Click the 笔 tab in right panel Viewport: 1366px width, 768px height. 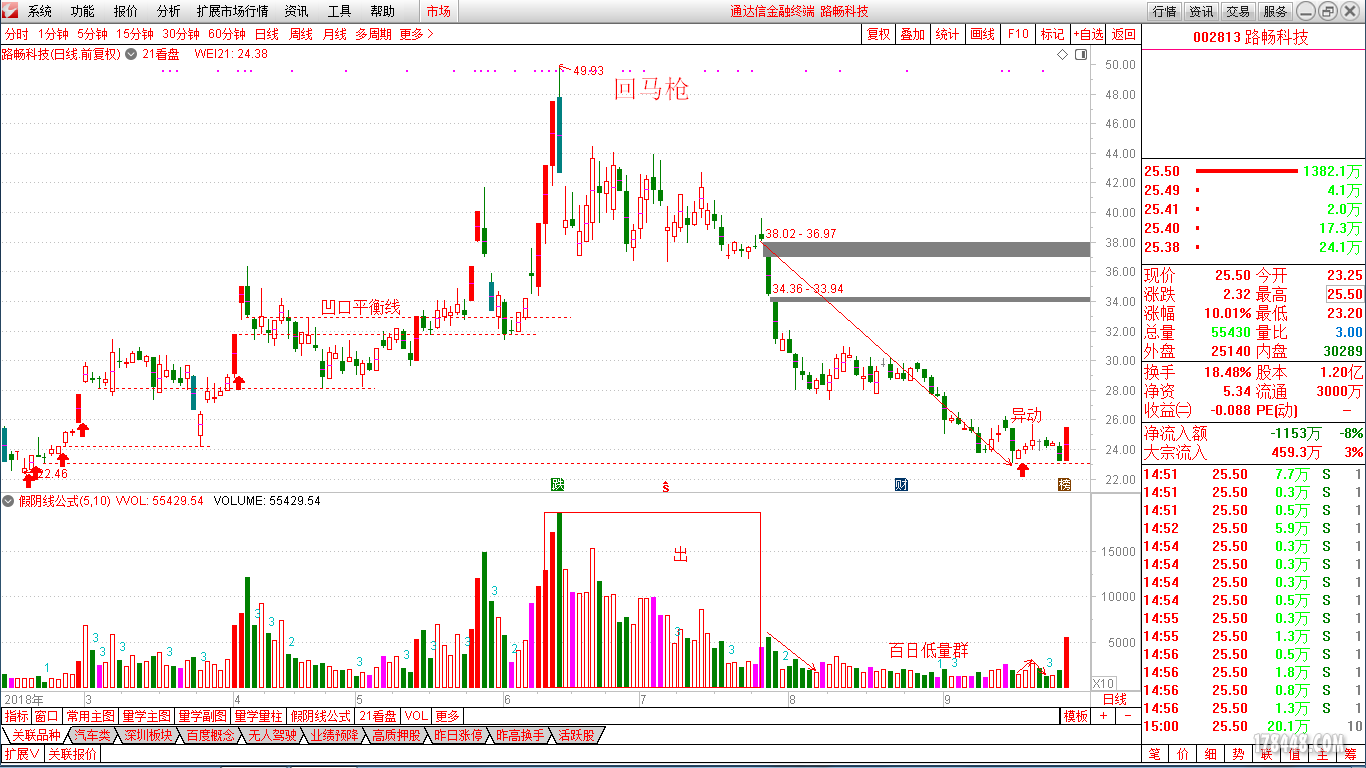tap(1154, 754)
